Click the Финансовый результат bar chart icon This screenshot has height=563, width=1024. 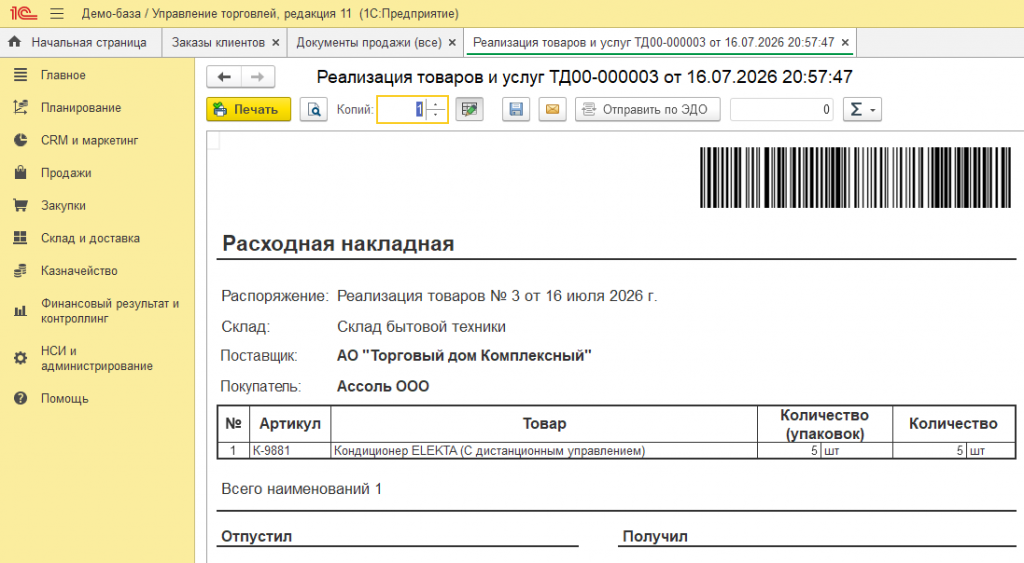click(x=21, y=311)
